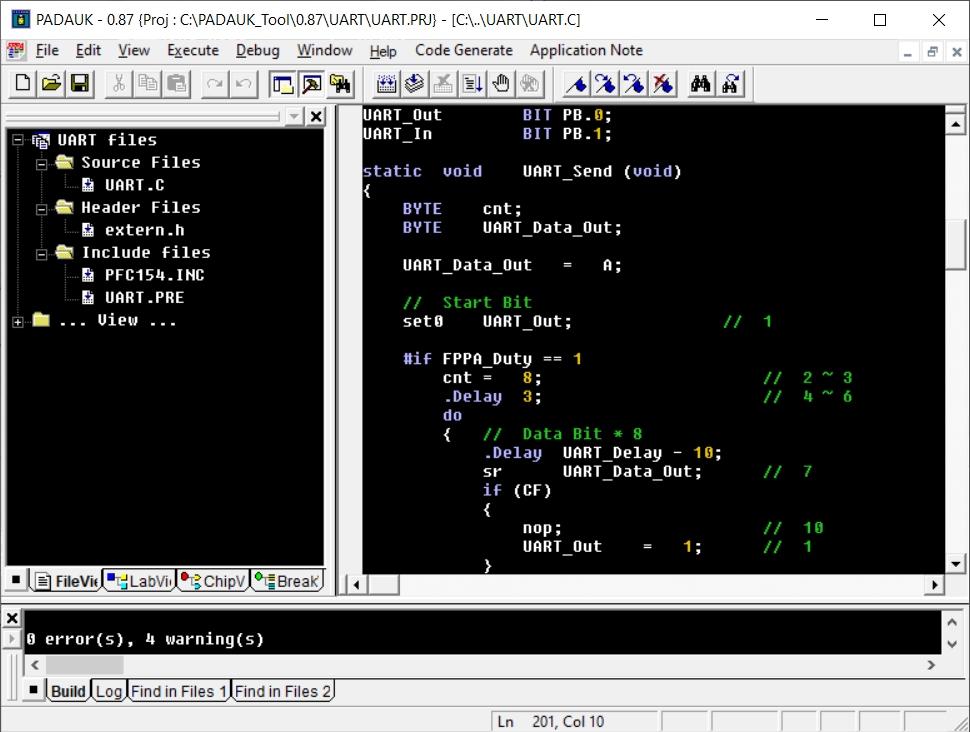Collapse the Include files folder
970x732 pixels.
42,253
